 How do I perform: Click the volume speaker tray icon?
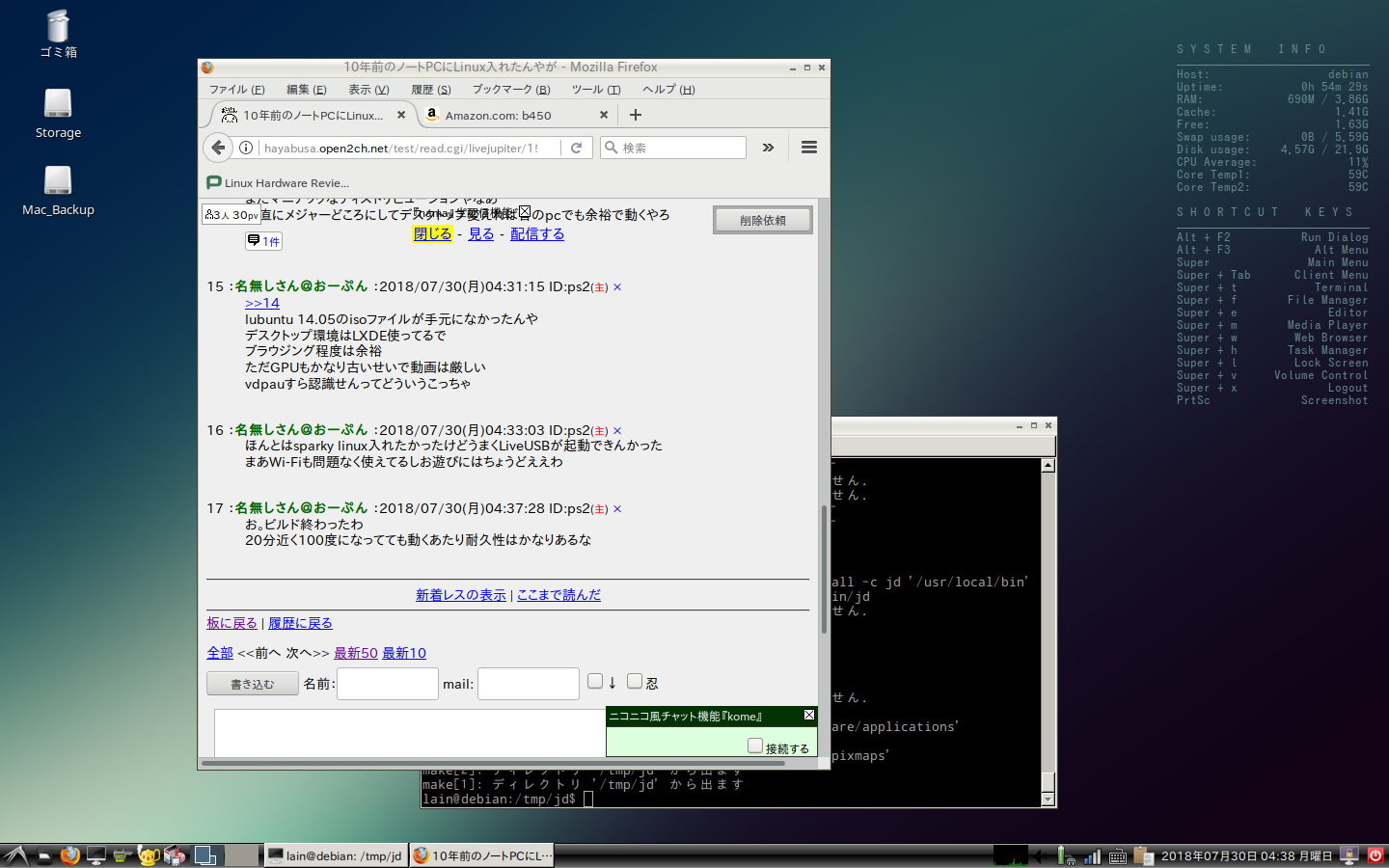1041,855
